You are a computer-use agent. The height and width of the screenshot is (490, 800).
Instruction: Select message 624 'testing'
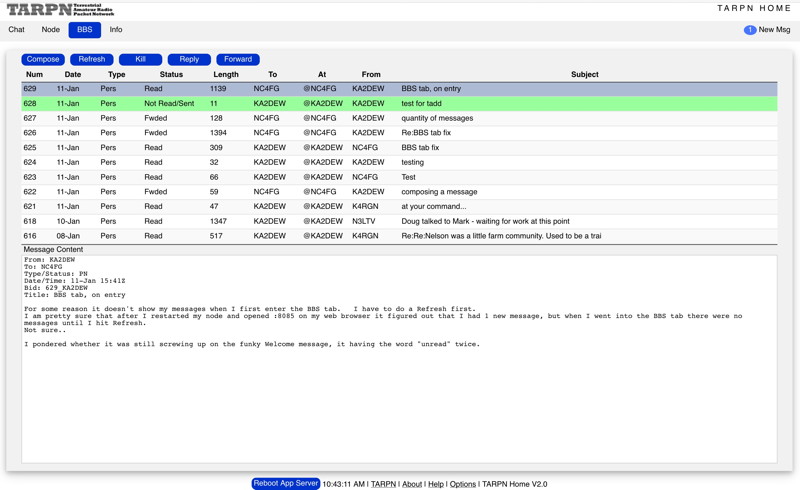(399, 162)
